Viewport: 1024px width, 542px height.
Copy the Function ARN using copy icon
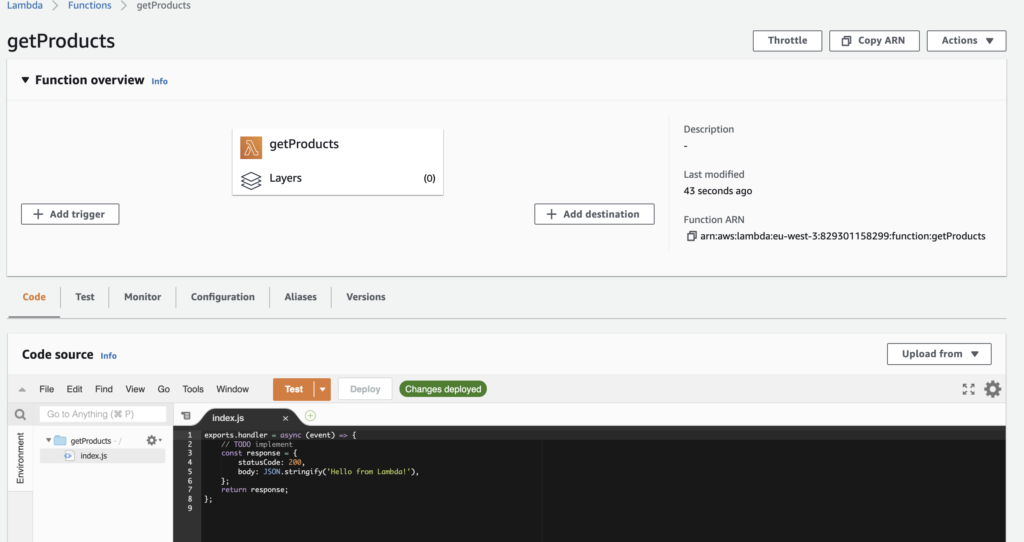coord(691,236)
